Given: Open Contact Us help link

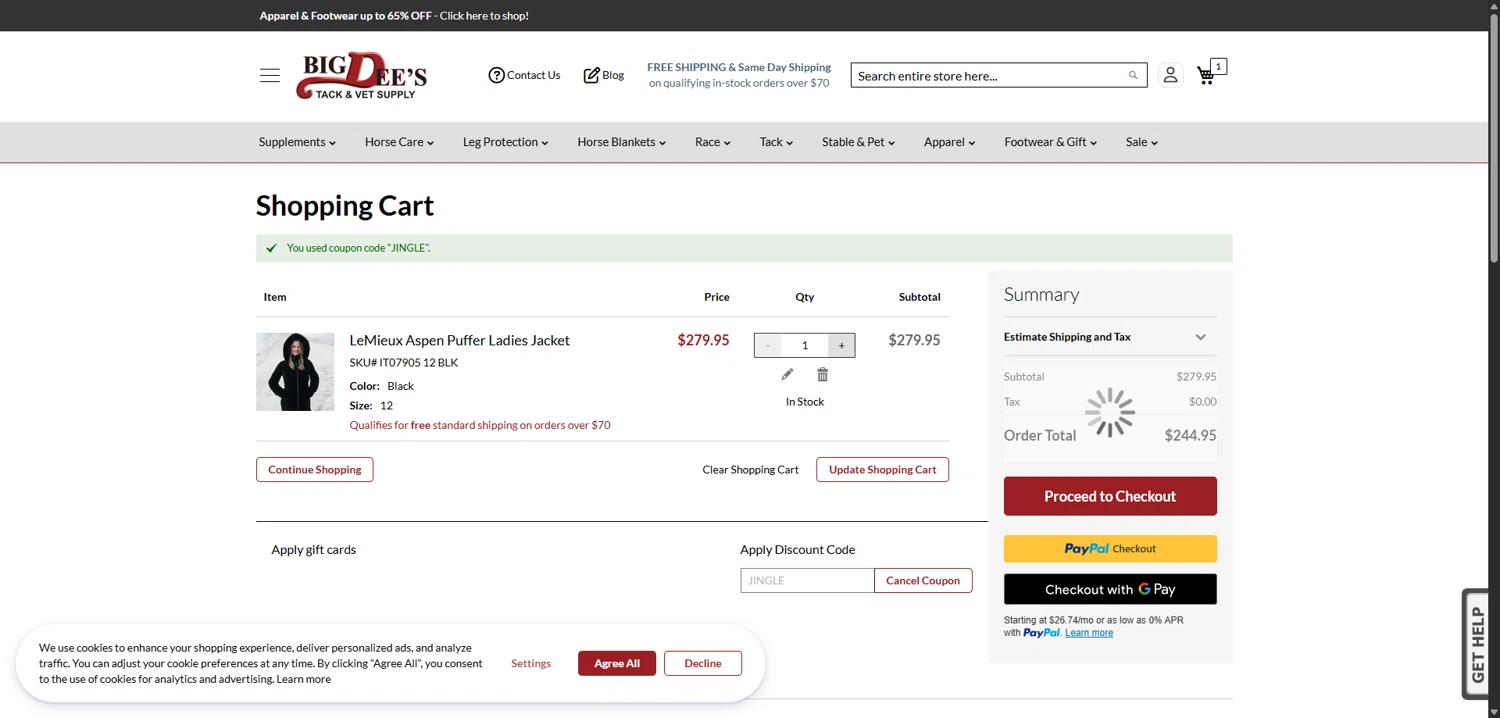Looking at the screenshot, I should 524,75.
